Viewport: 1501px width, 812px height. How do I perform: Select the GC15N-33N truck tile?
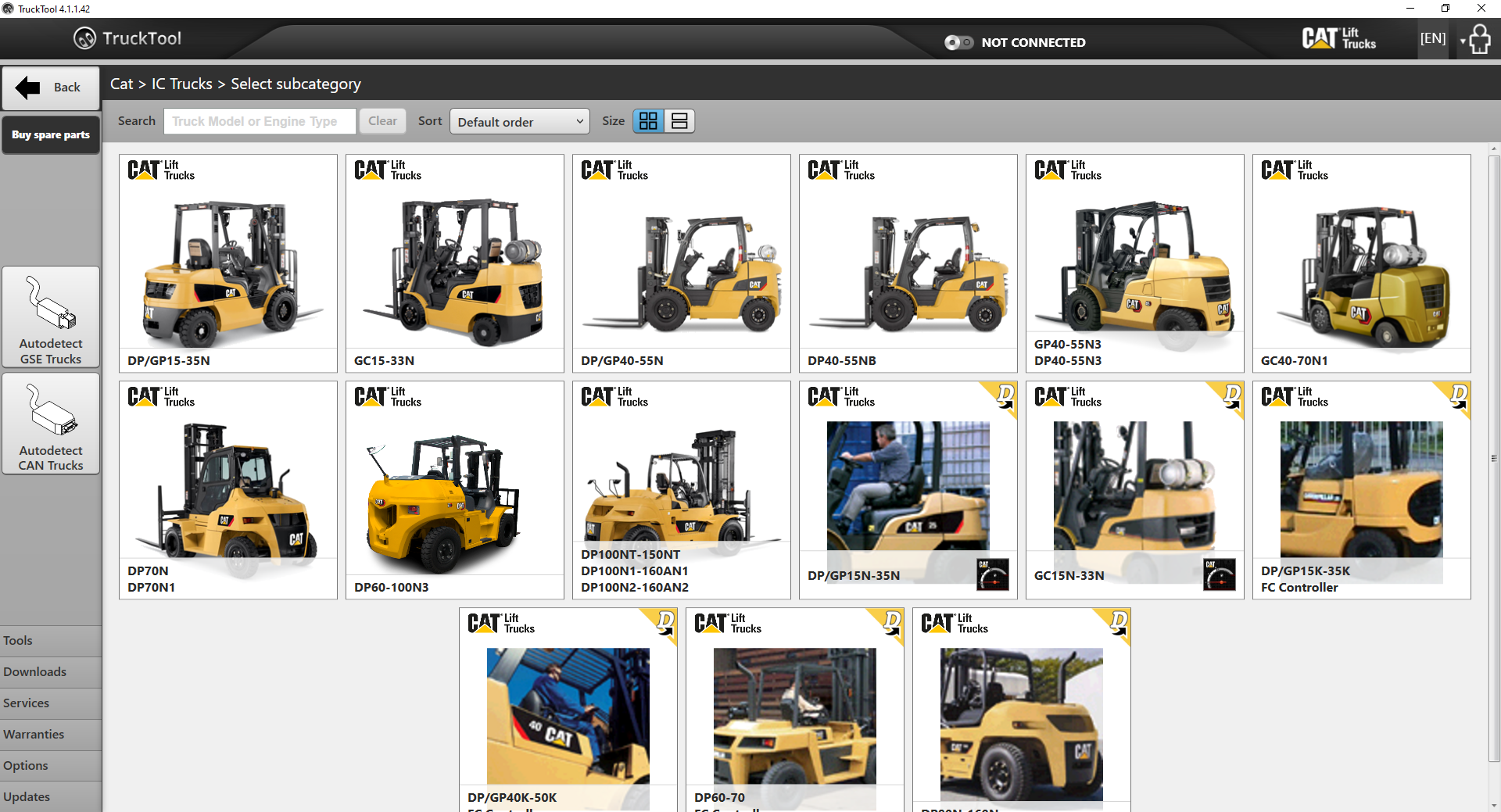tap(1135, 490)
